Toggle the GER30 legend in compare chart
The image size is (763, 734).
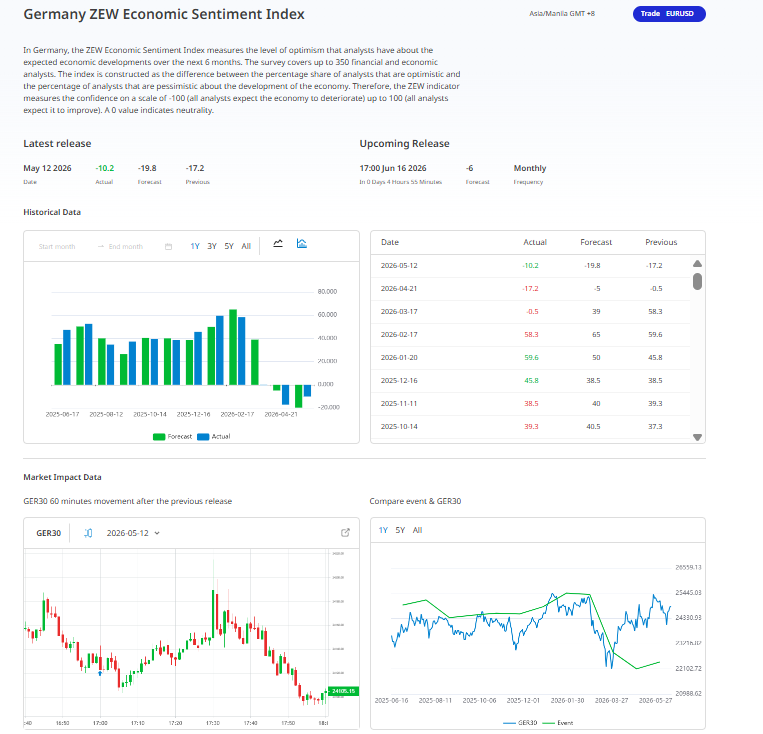[x=520, y=723]
